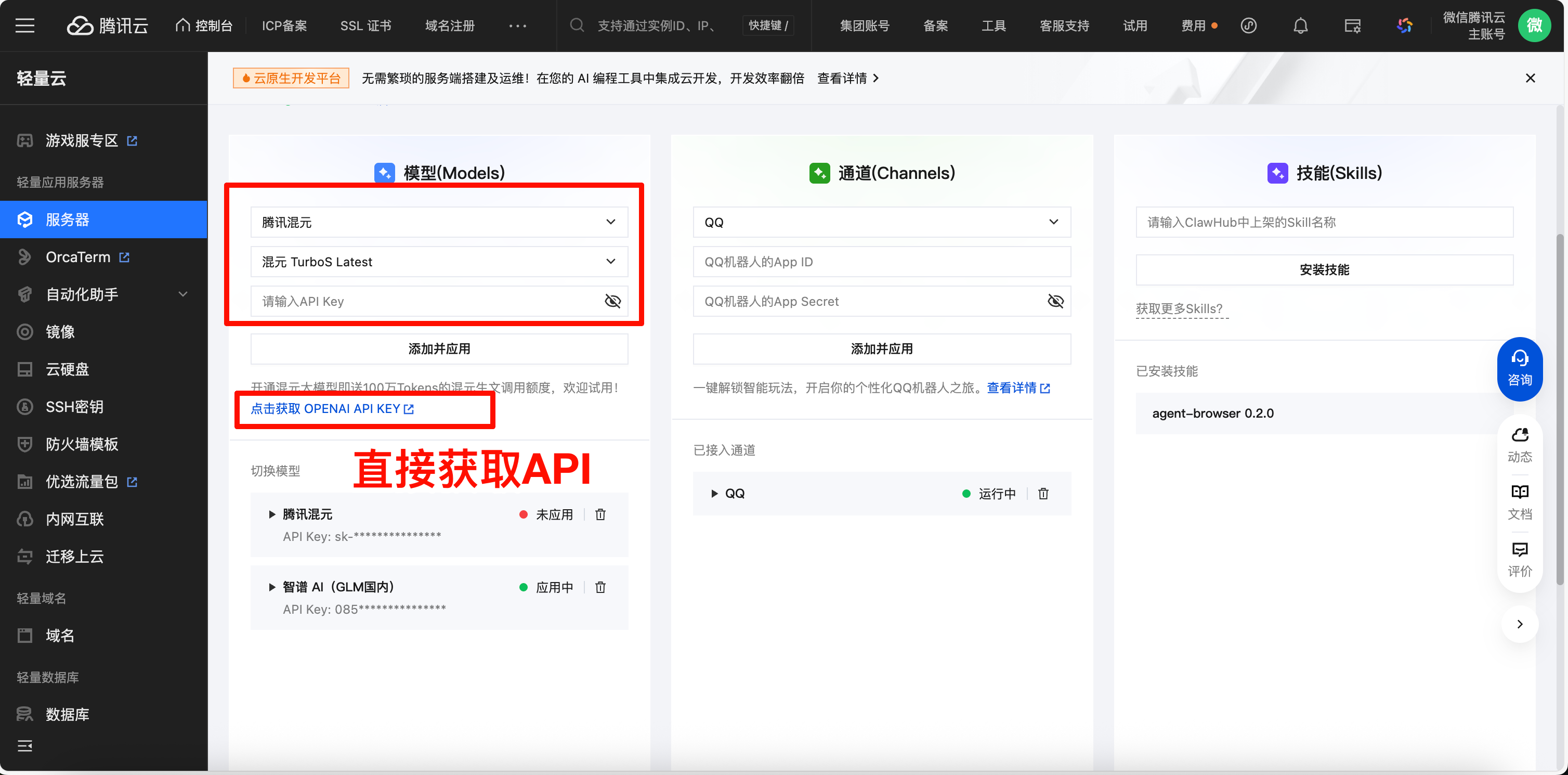Viewport: 1568px width, 775px height.
Task: Select 镜像 in the sidebar
Action: pyautogui.click(x=60, y=332)
